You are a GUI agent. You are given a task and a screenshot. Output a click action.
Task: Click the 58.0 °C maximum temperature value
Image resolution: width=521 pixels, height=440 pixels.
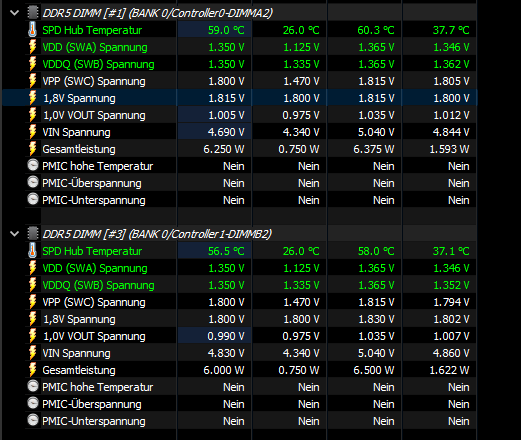point(376,251)
